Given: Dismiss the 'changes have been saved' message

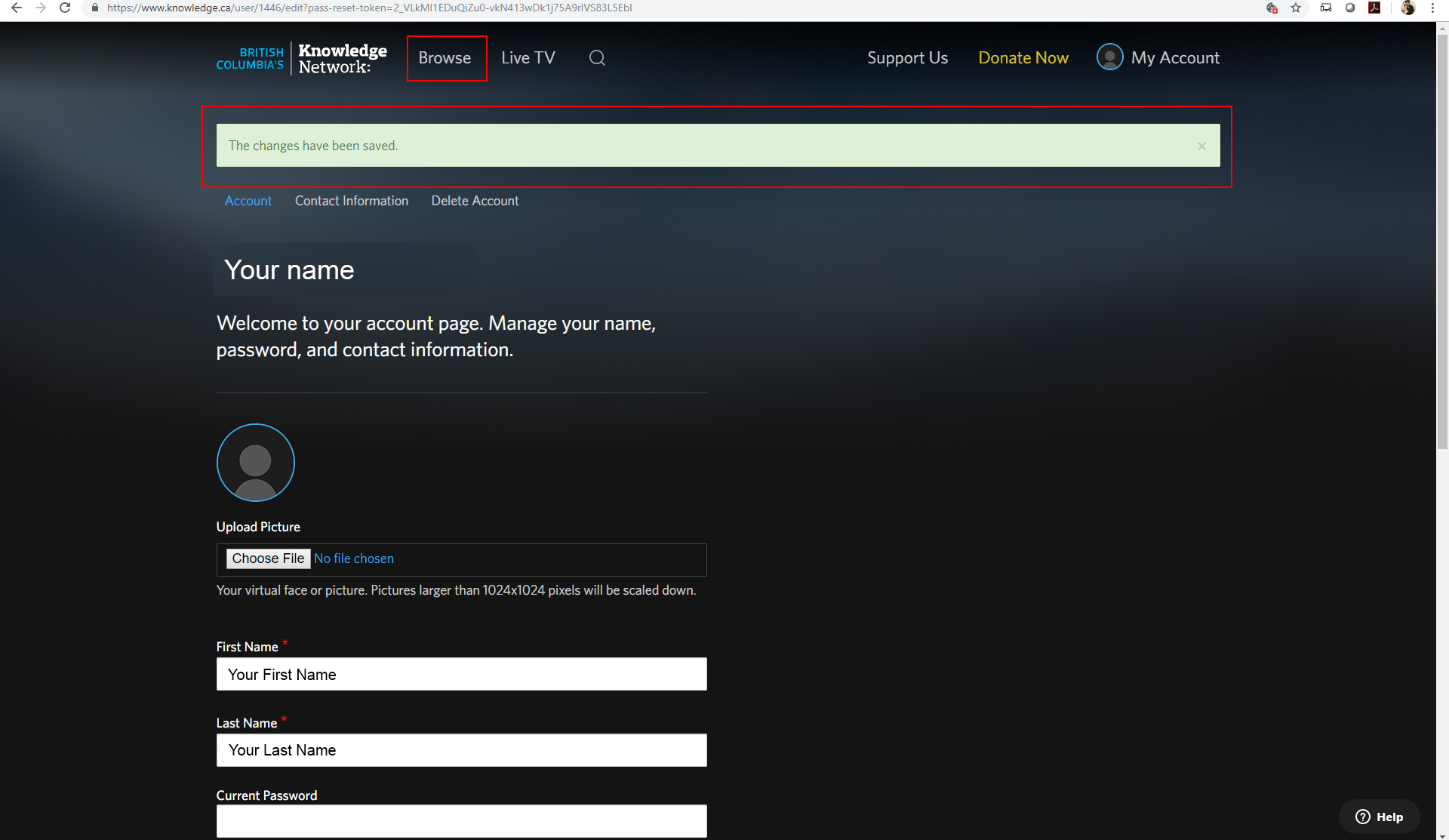Looking at the screenshot, I should 1201,146.
